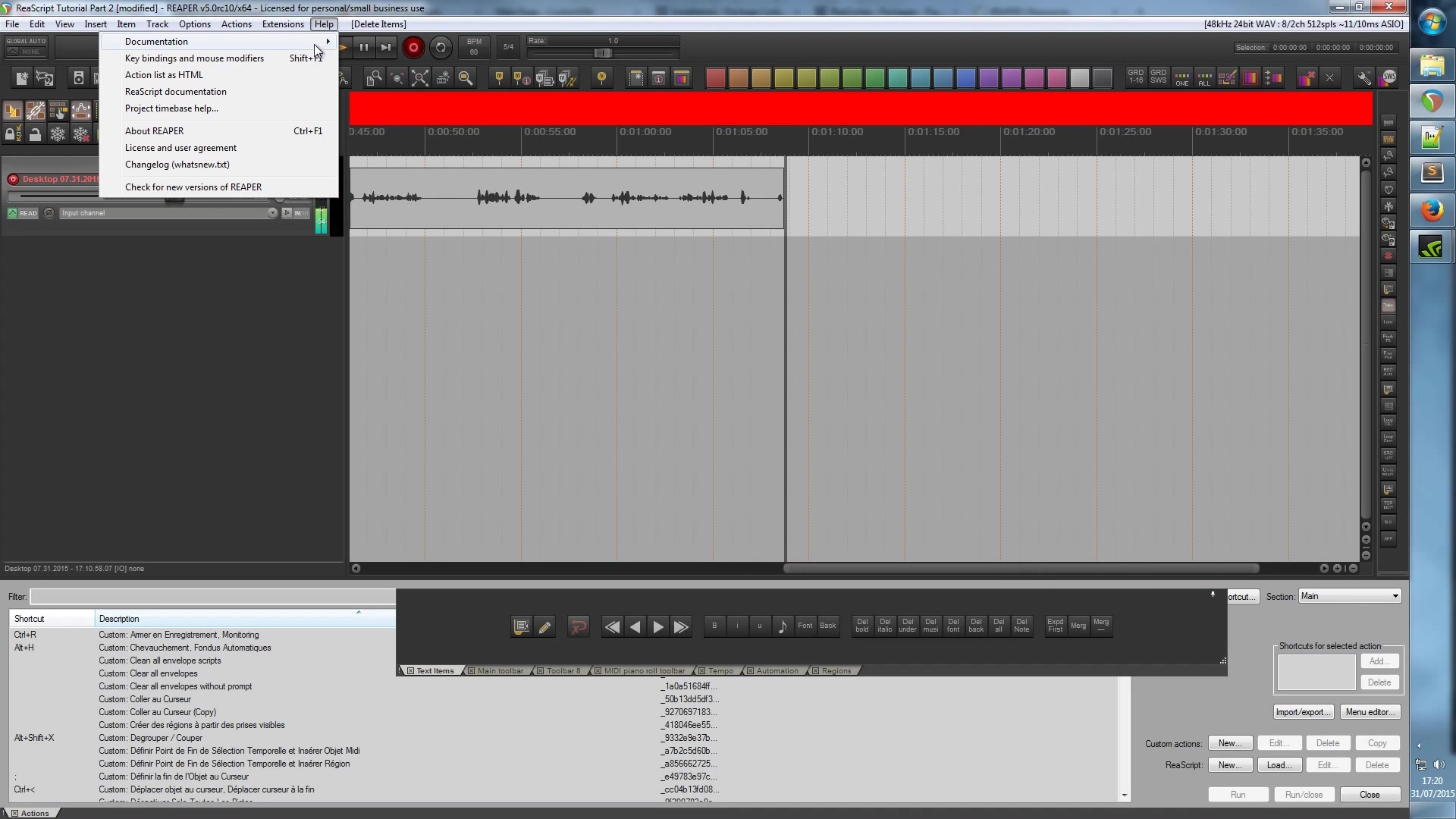Toggle record arm on Desktop track
The height and width of the screenshot is (819, 1456).
13,179
